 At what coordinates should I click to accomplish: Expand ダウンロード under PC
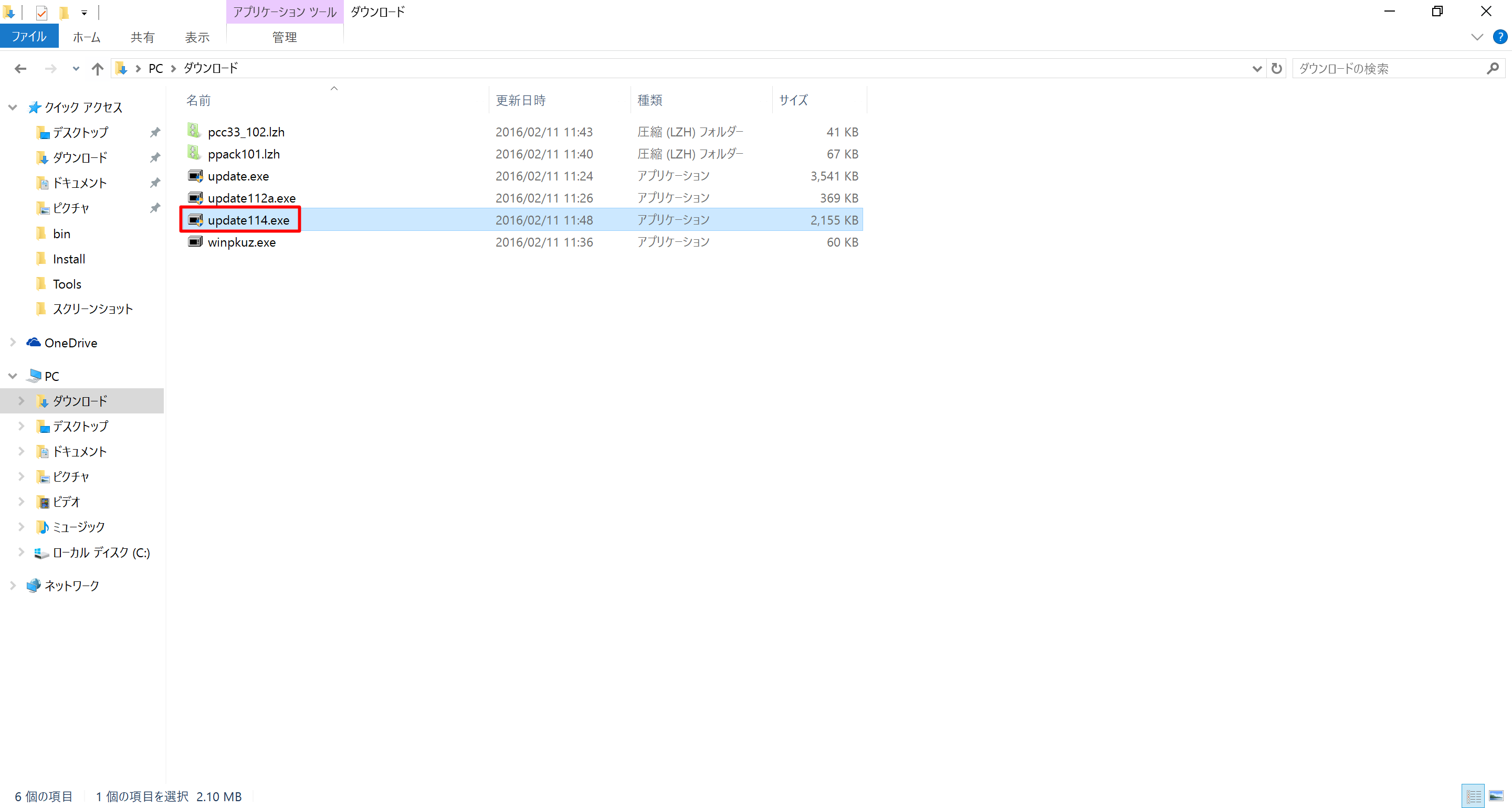coord(21,401)
